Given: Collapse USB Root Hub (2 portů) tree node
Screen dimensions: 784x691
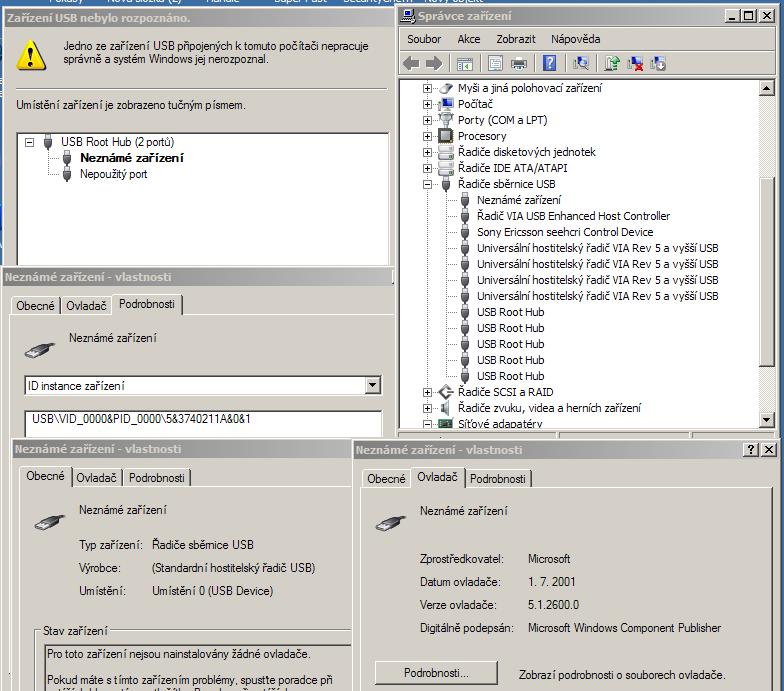Looking at the screenshot, I should [30, 142].
